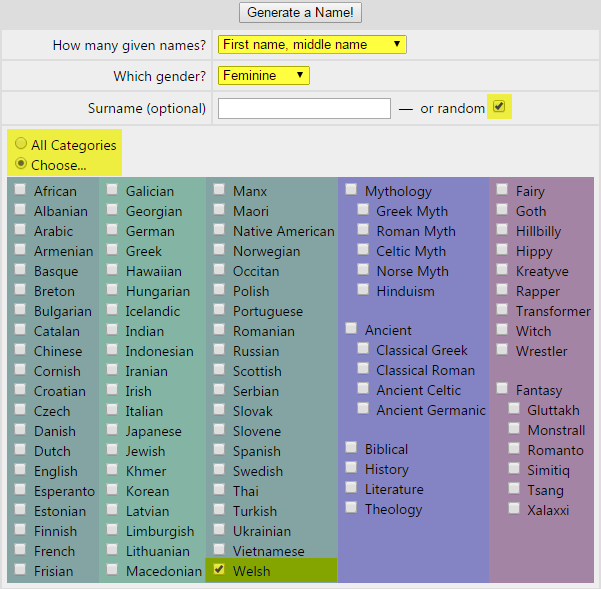Open the gender dropdown set to Feminine

pos(264,75)
